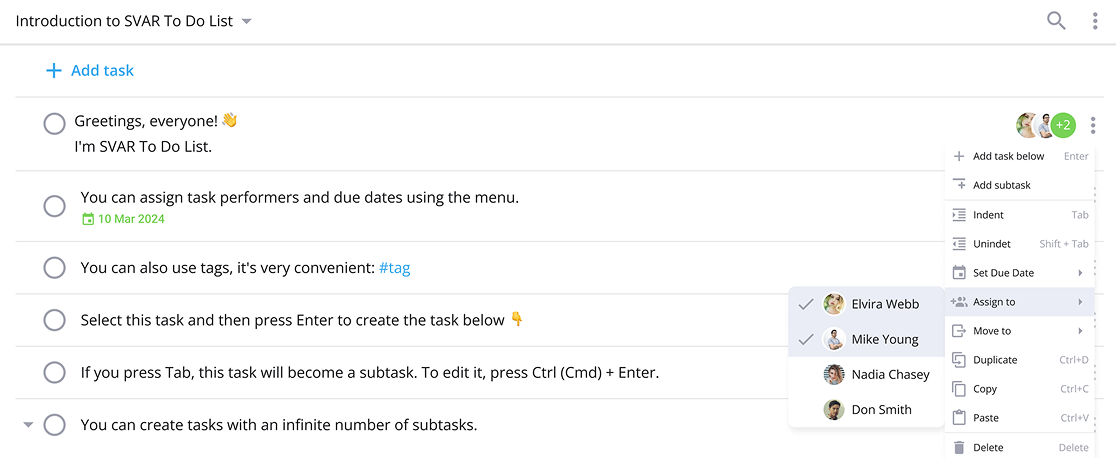Check off the tags convenience task
1116x458 pixels.
(55, 268)
